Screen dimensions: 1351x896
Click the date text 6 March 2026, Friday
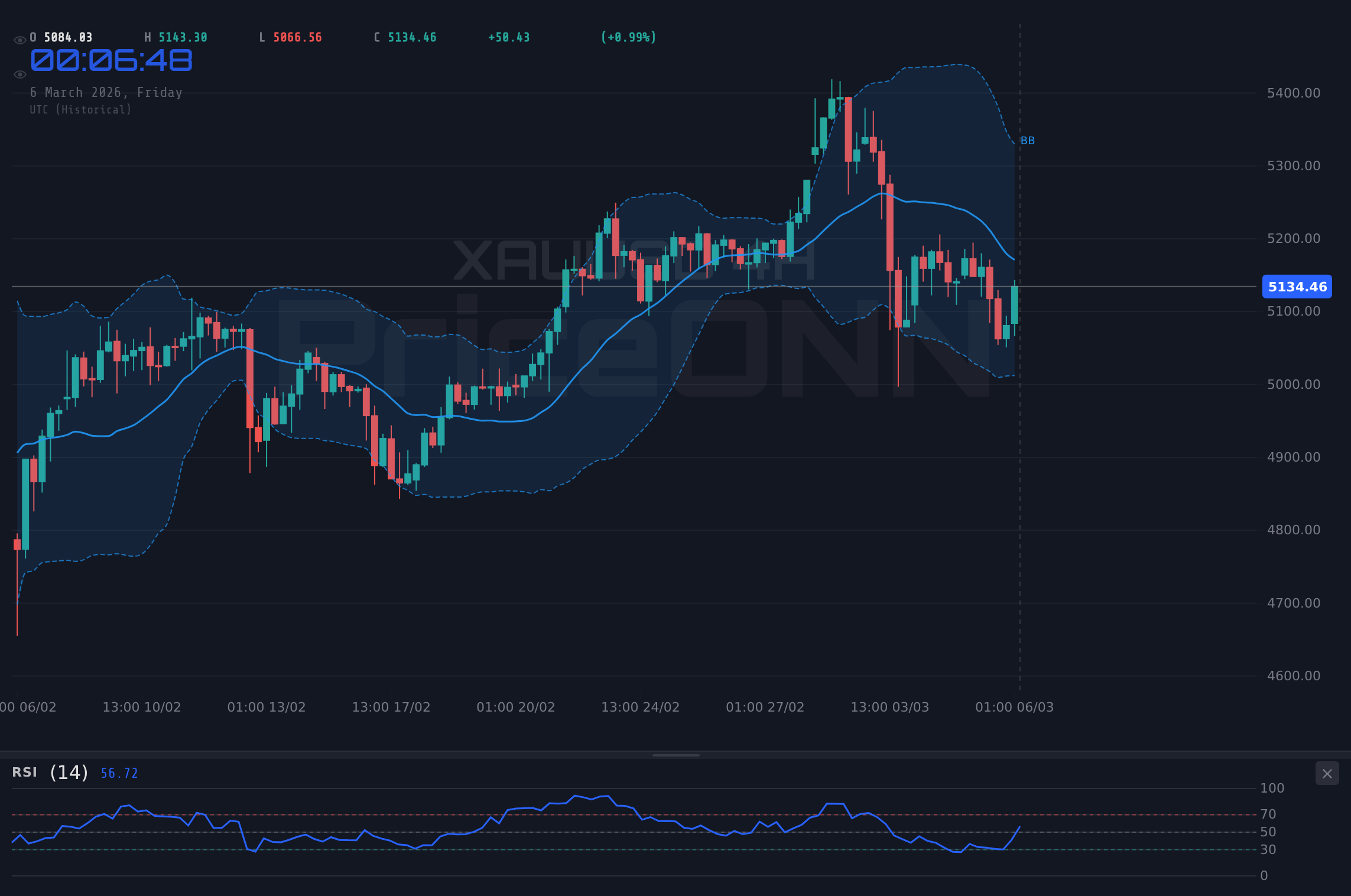click(x=106, y=93)
